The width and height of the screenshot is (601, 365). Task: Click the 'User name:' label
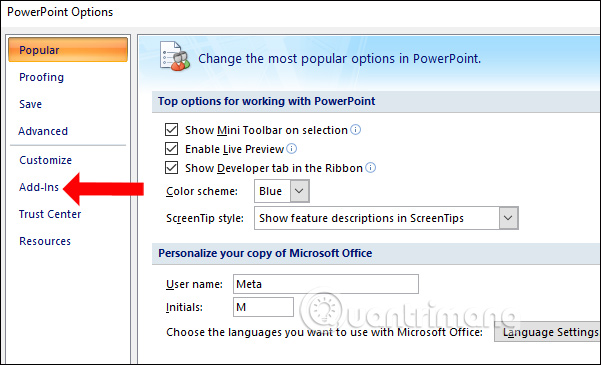pos(194,284)
